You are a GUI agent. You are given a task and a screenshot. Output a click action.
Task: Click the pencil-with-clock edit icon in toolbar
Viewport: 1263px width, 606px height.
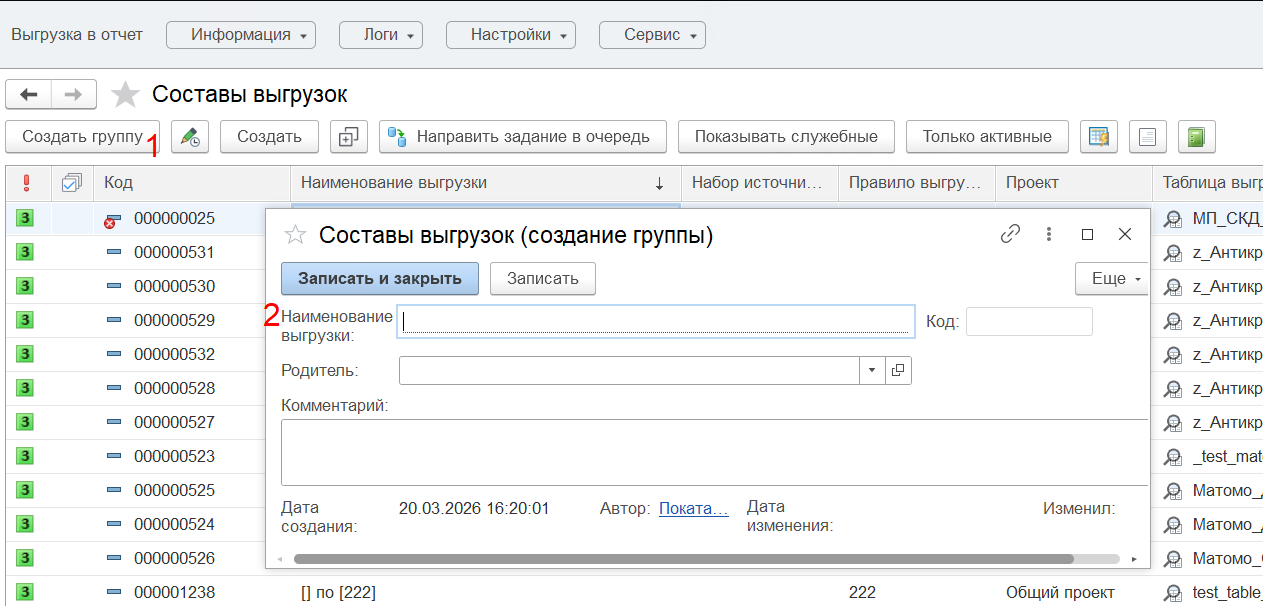pyautogui.click(x=190, y=137)
